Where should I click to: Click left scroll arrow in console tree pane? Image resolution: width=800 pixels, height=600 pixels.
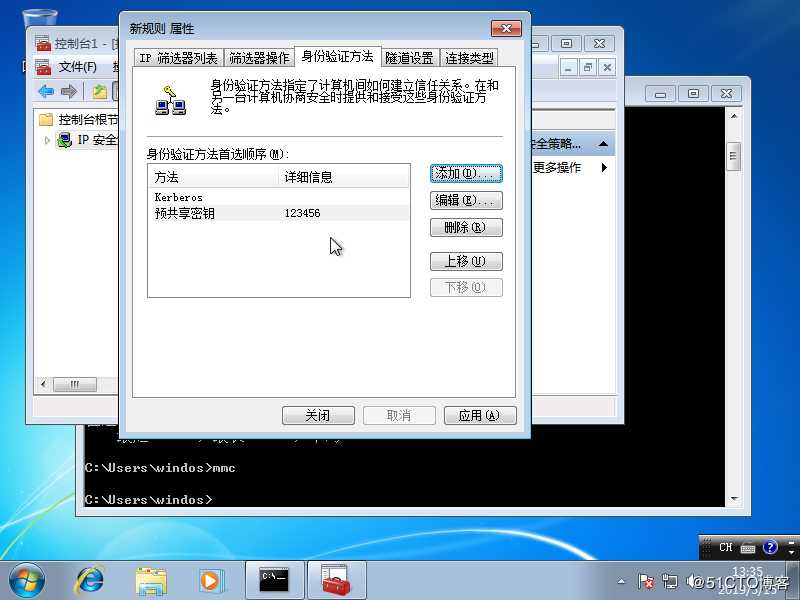click(x=43, y=384)
